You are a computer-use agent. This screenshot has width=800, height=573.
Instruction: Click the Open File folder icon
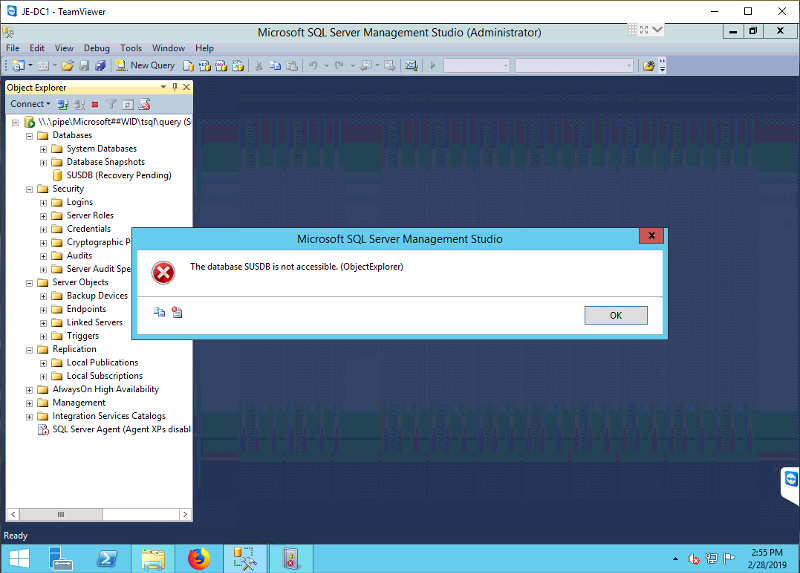point(67,65)
